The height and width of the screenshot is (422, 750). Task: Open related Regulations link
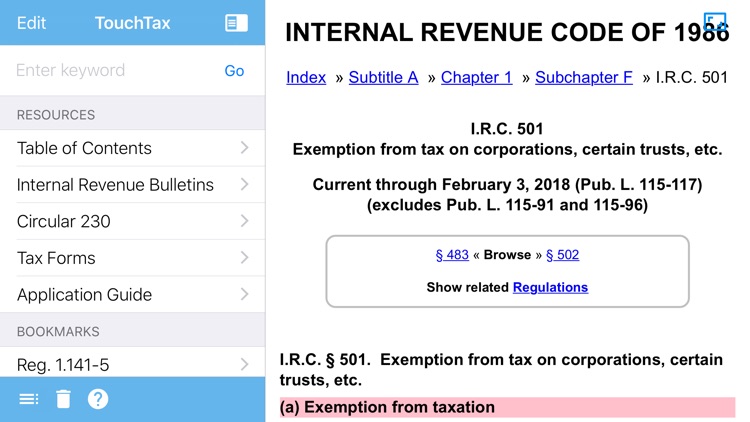[550, 287]
